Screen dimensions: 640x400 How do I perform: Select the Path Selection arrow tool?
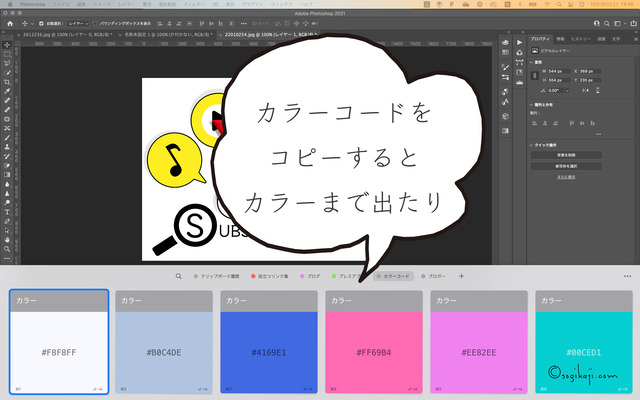[7, 230]
